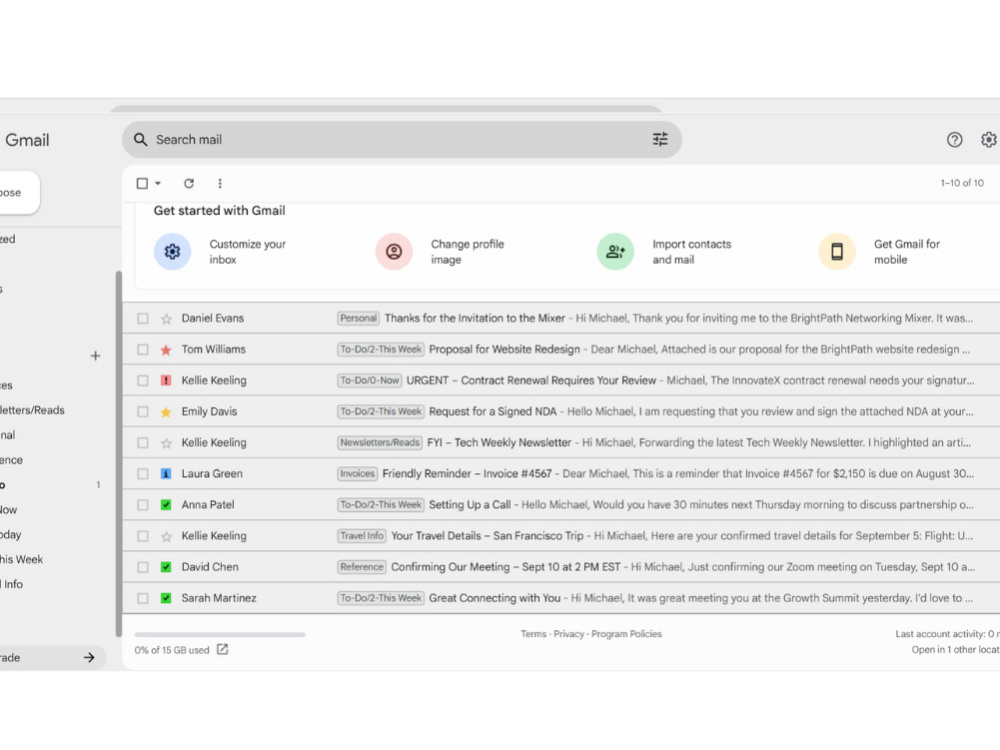Open the Travel Info label in sidebar
This screenshot has height=750, width=1000.
11,584
